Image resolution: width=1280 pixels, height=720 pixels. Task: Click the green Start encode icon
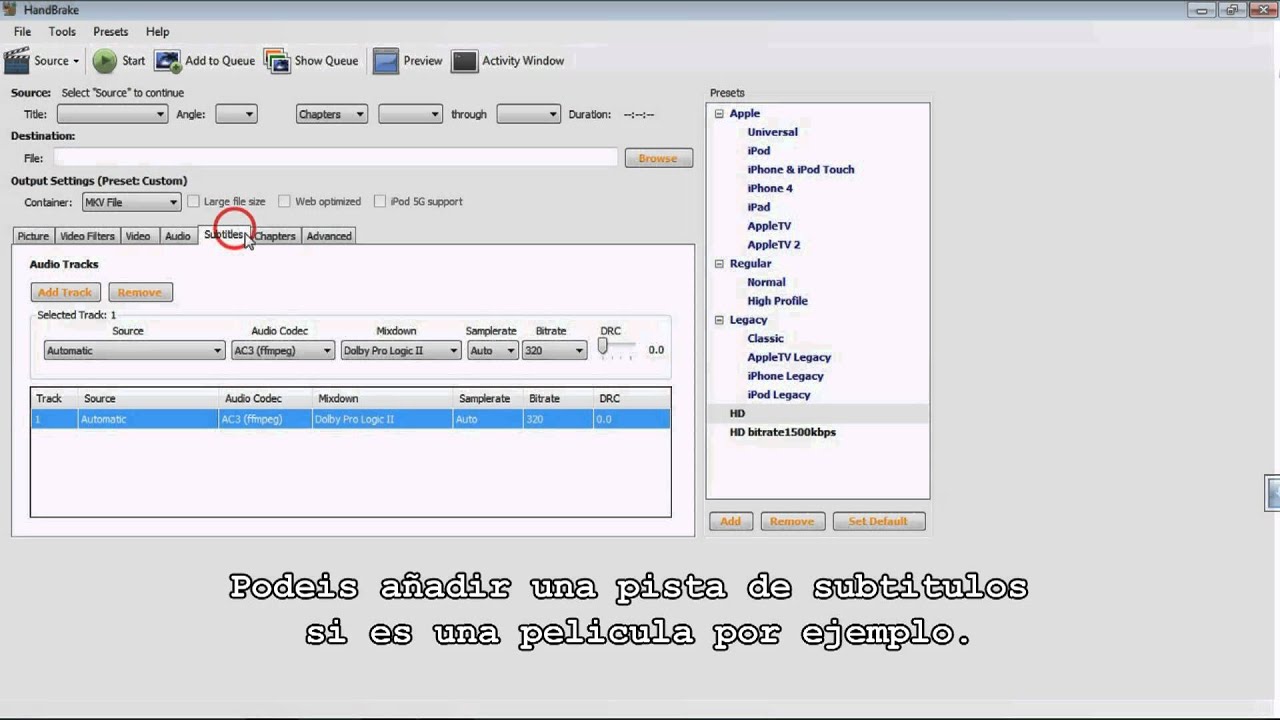click(104, 61)
